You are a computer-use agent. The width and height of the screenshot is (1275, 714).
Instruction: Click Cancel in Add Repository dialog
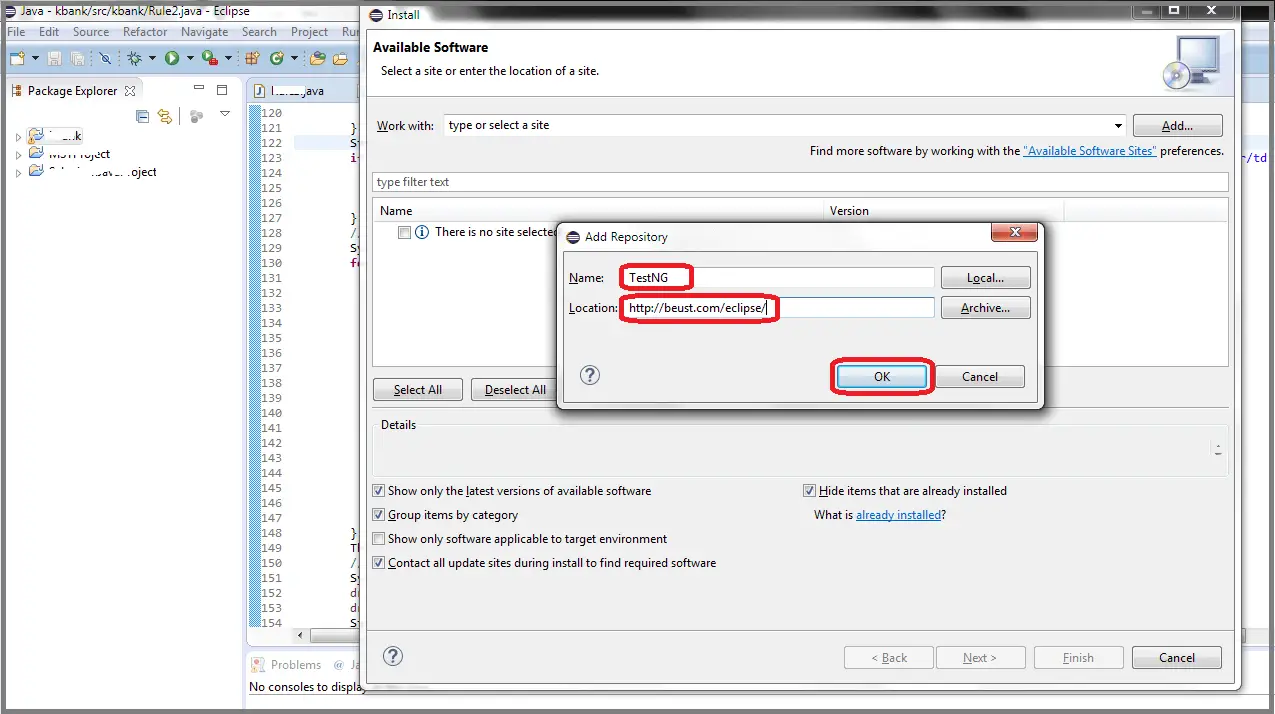(x=980, y=377)
